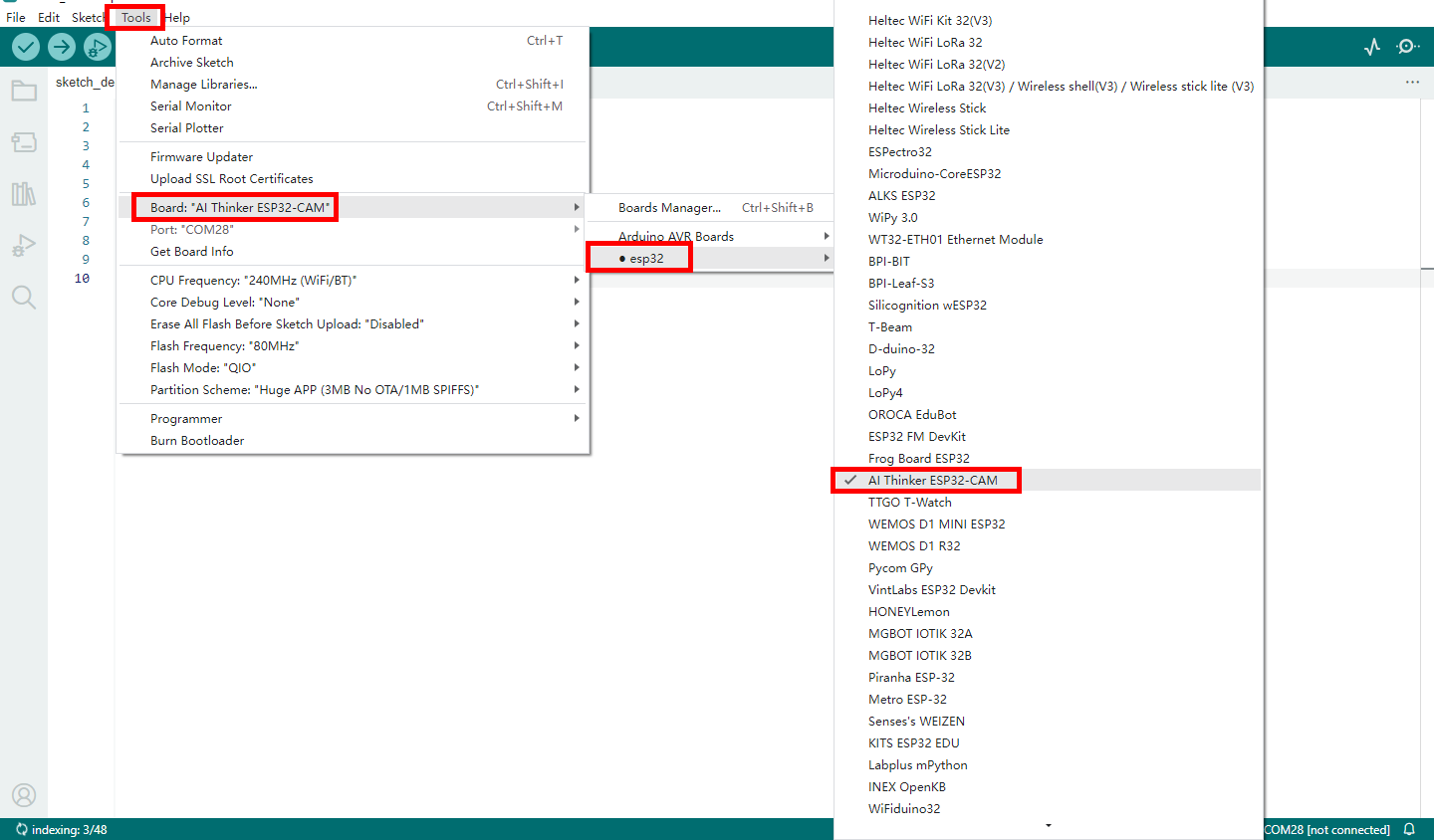The width and height of the screenshot is (1434, 840).
Task: Expand the Port "COM28" submenu
Action: coord(354,230)
